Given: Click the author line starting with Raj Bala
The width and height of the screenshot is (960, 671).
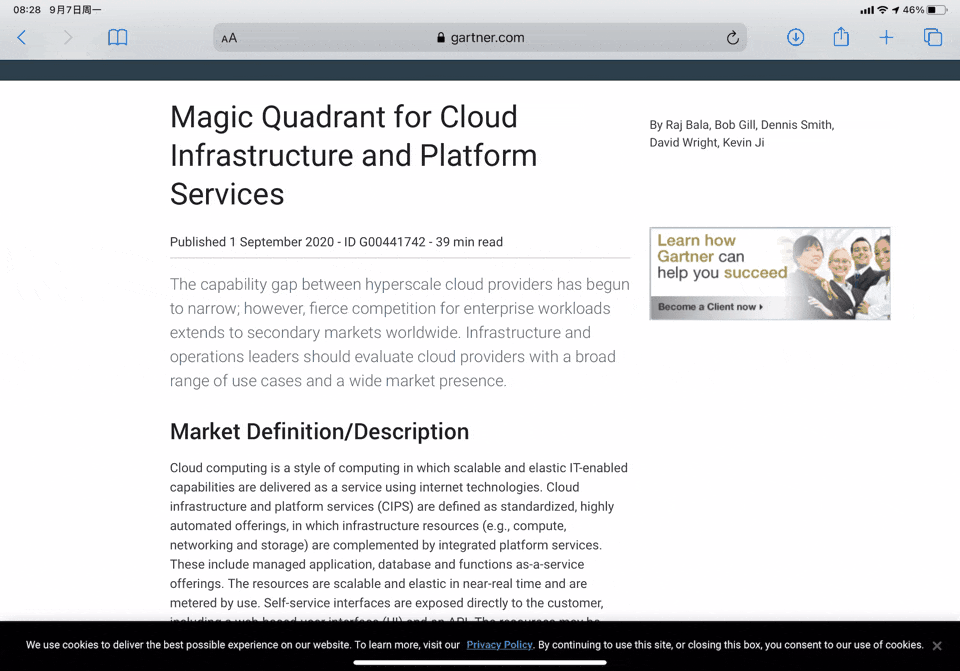Looking at the screenshot, I should (x=741, y=125).
